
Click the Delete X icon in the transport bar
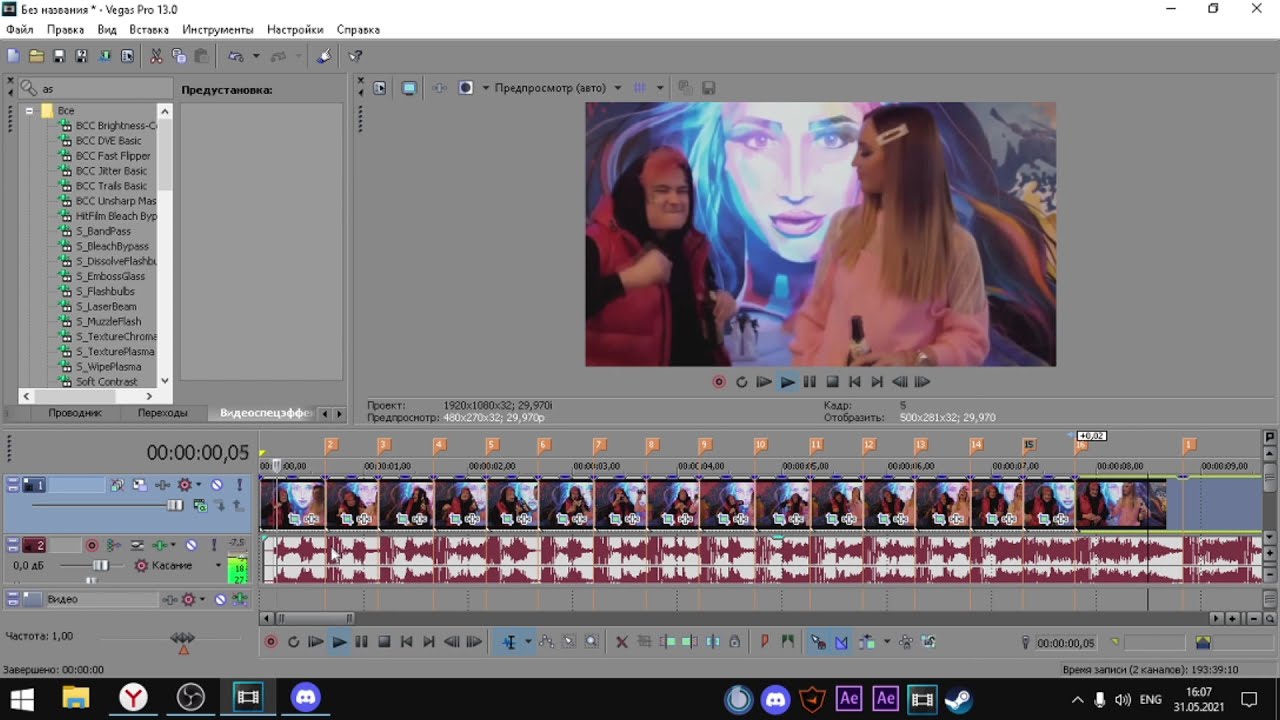pos(621,642)
